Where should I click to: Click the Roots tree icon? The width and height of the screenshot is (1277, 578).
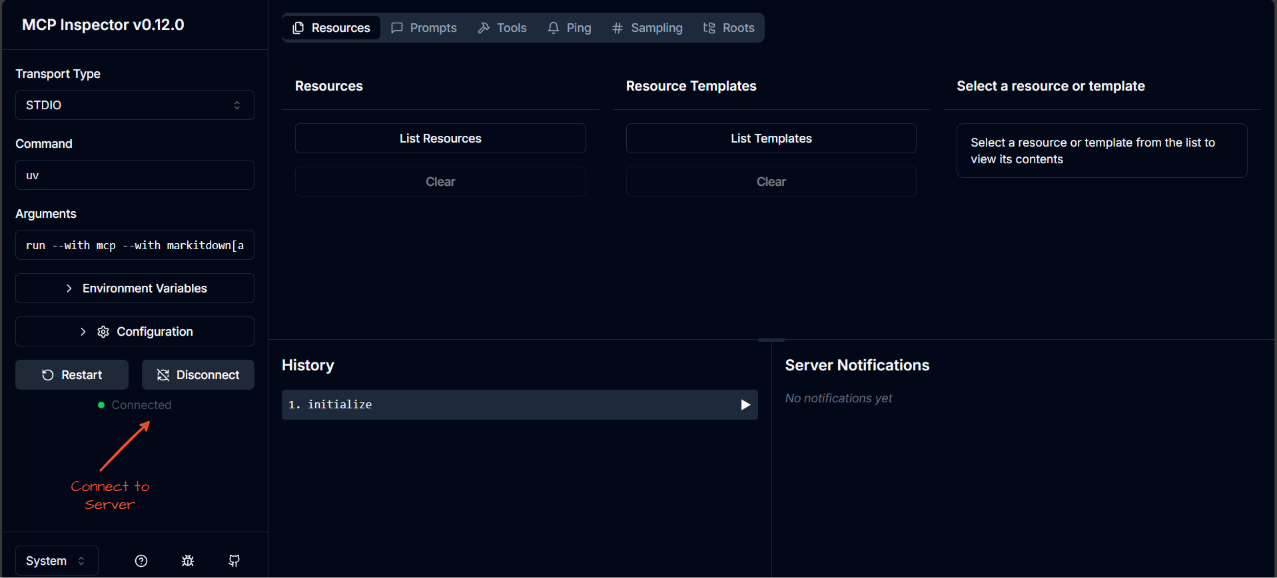708,27
